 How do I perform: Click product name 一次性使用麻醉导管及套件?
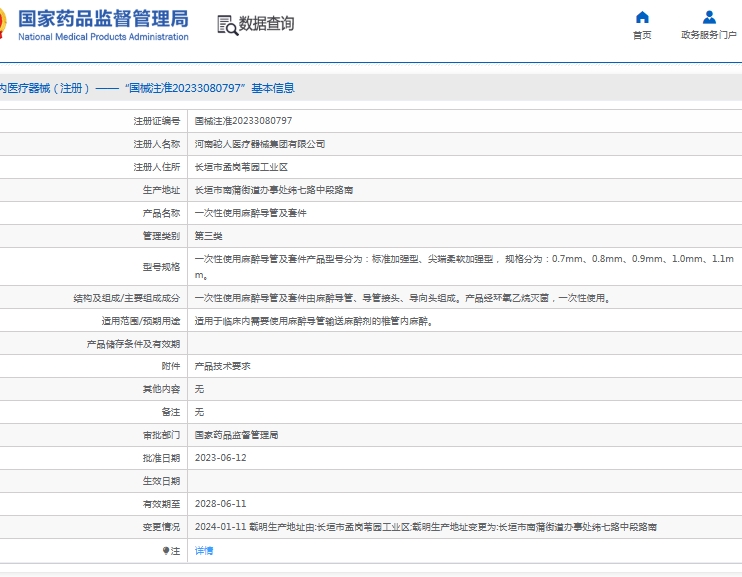[250, 213]
